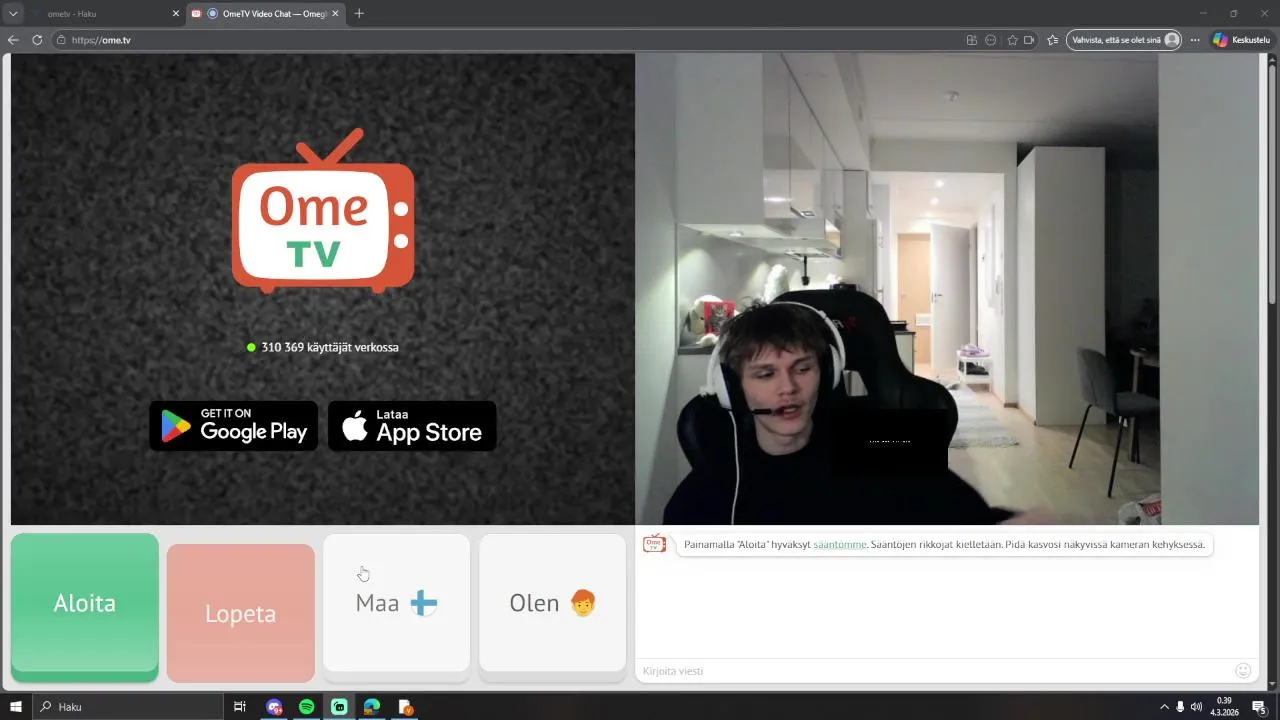Open the app available grid icon in address bar
The width and height of the screenshot is (1280, 720).
(x=971, y=40)
